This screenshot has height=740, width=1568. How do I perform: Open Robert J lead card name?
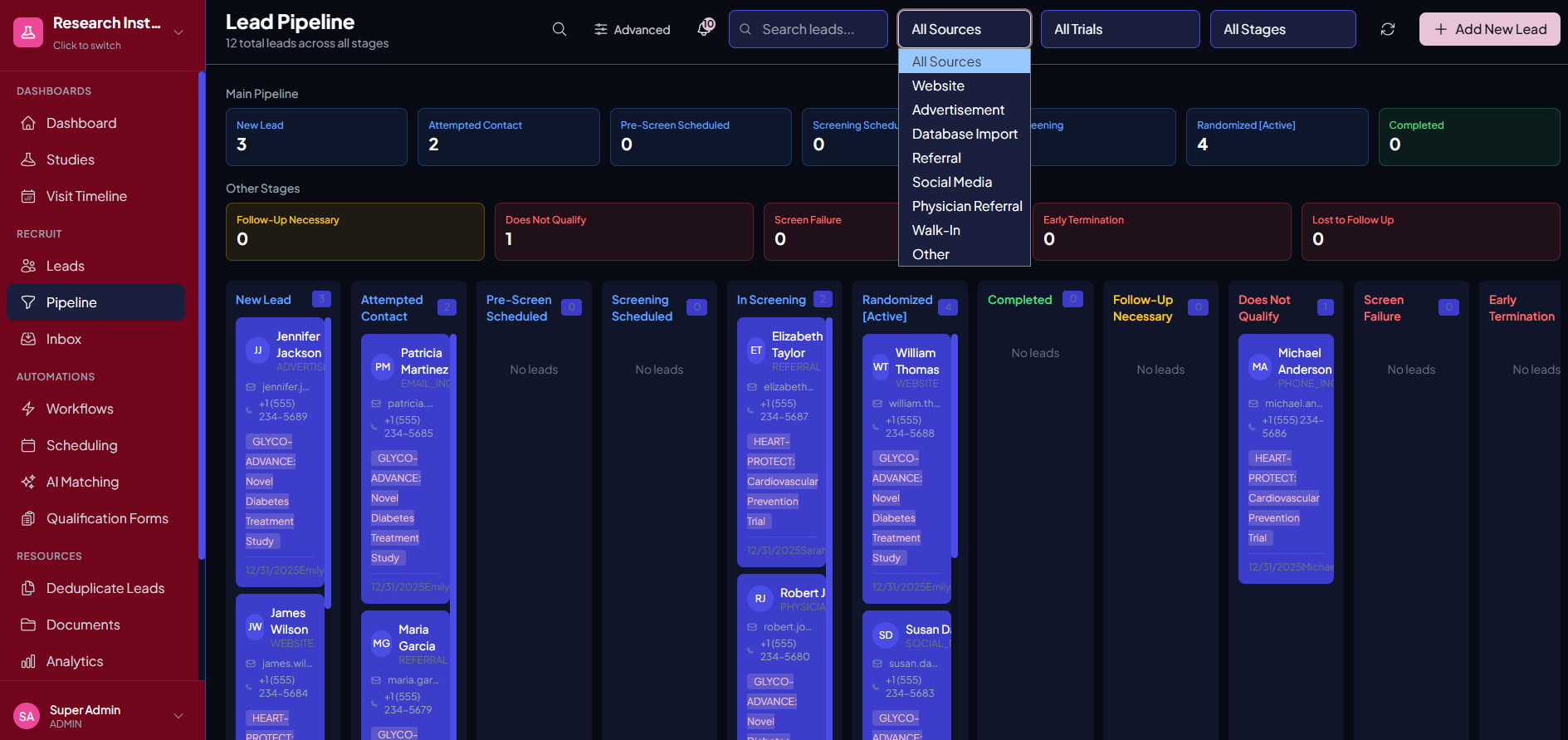coord(803,593)
